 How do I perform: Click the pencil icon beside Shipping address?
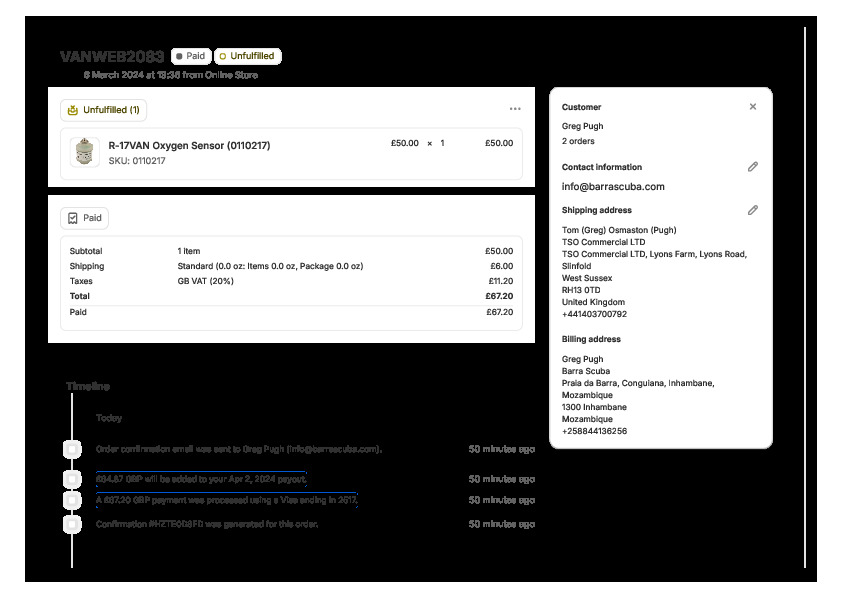coord(753,210)
